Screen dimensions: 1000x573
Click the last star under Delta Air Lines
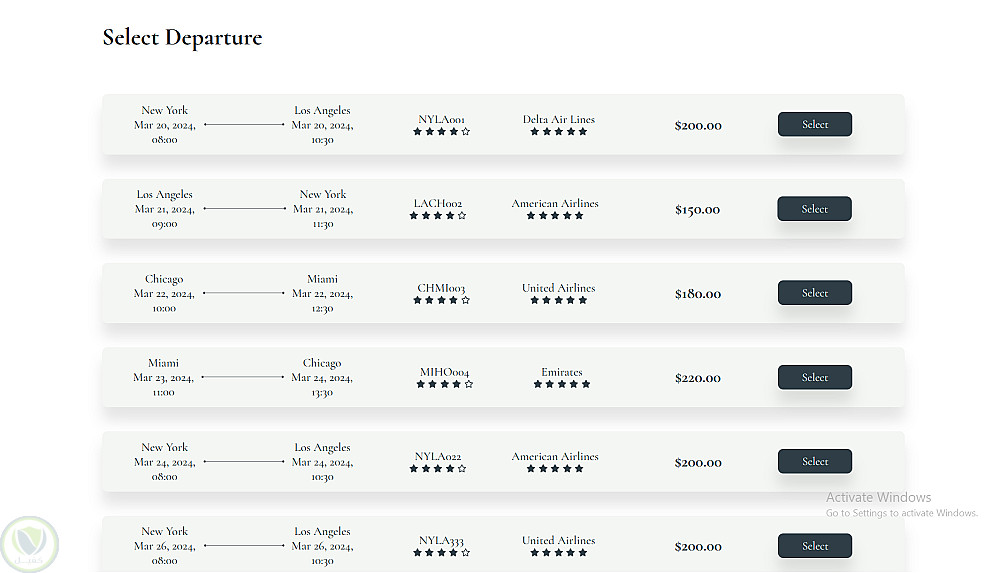coord(583,132)
